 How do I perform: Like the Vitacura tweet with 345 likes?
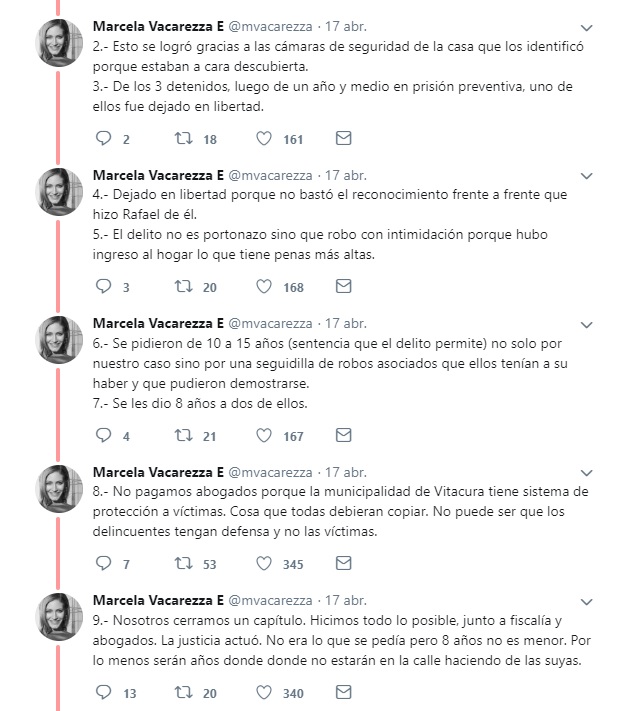tap(264, 564)
